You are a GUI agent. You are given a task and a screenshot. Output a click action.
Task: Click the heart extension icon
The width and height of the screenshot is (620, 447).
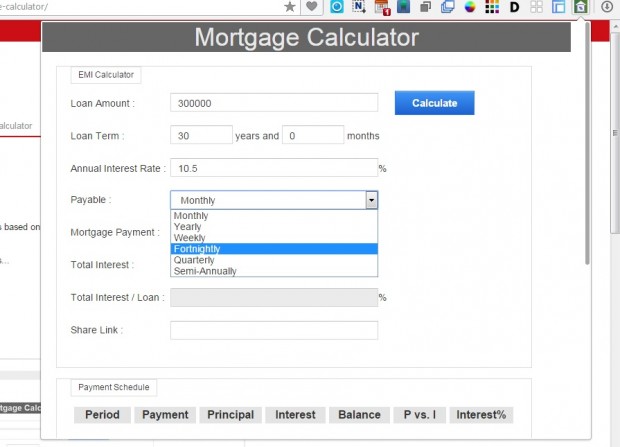[312, 7]
